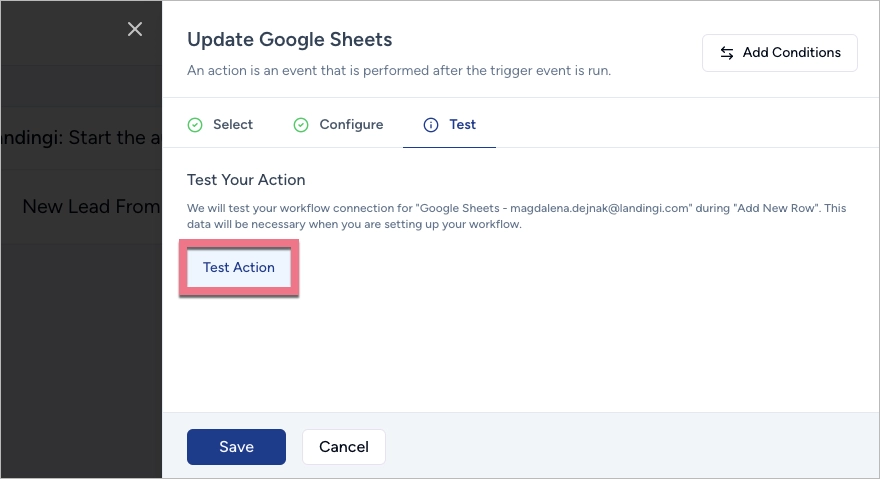The height and width of the screenshot is (479, 880).
Task: Go to the Test tab
Action: (x=461, y=125)
